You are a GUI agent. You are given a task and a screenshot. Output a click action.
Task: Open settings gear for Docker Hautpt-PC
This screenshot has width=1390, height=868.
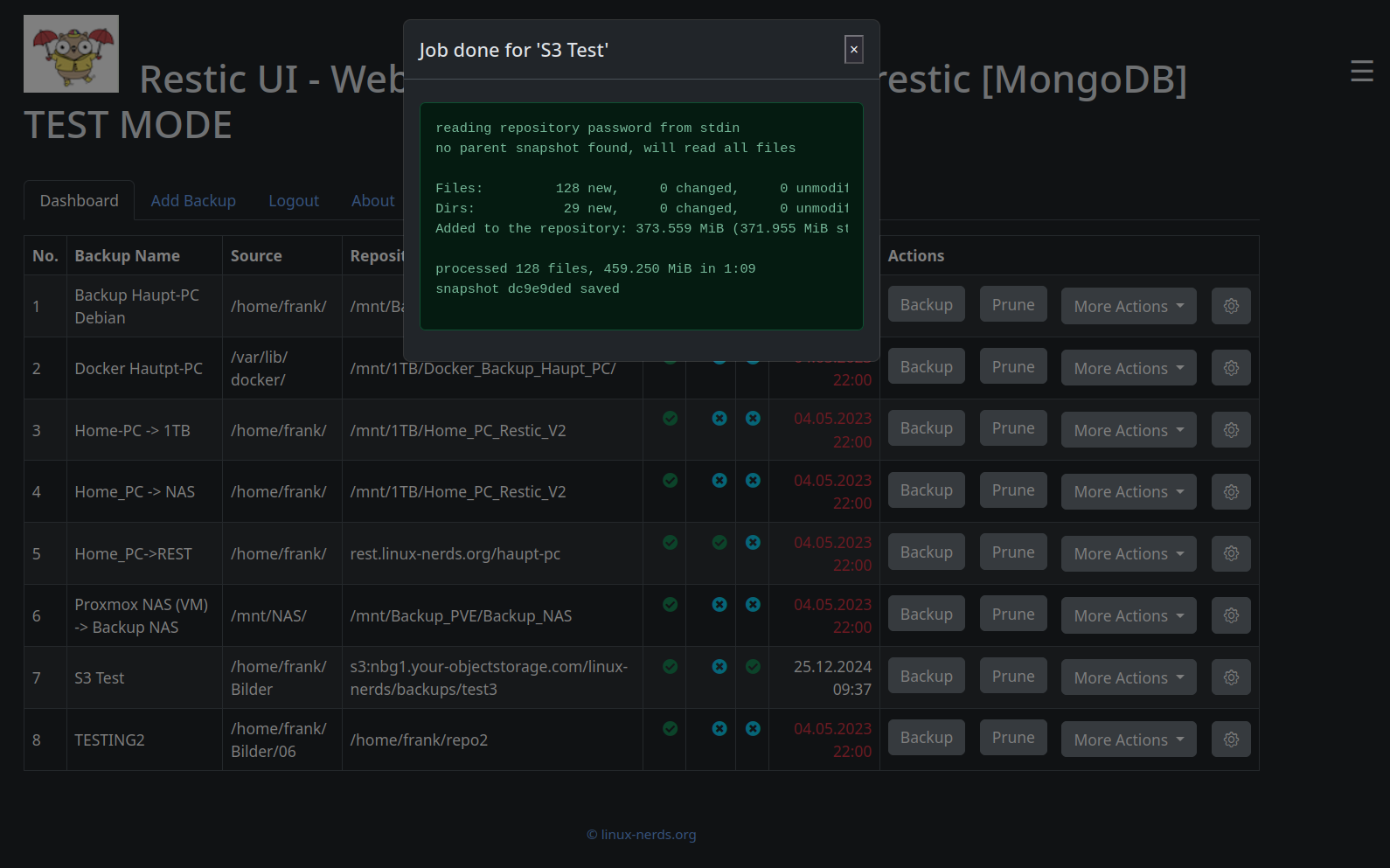pos(1231,368)
